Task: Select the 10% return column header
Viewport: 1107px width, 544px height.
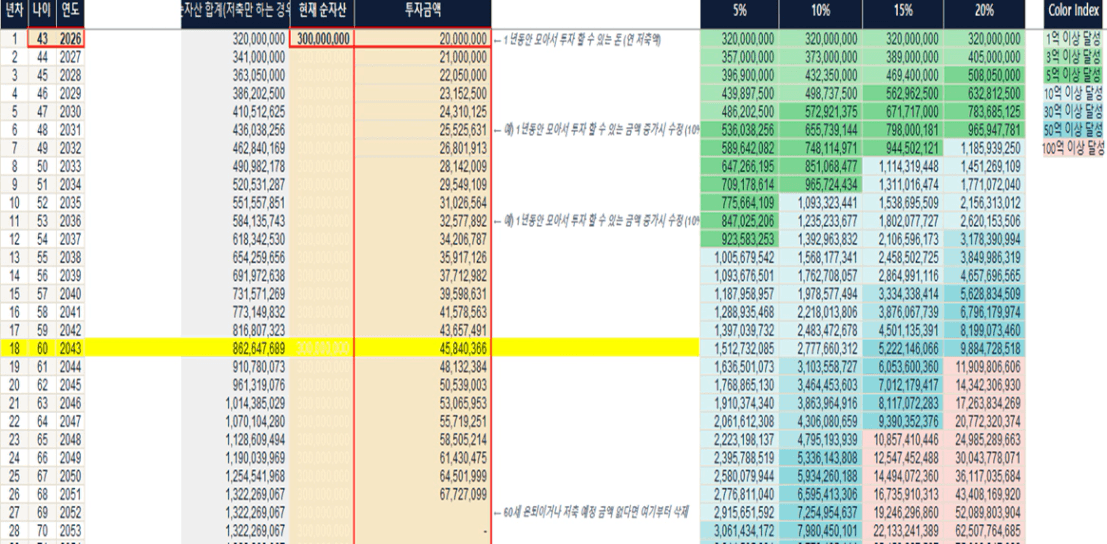Action: click(820, 12)
